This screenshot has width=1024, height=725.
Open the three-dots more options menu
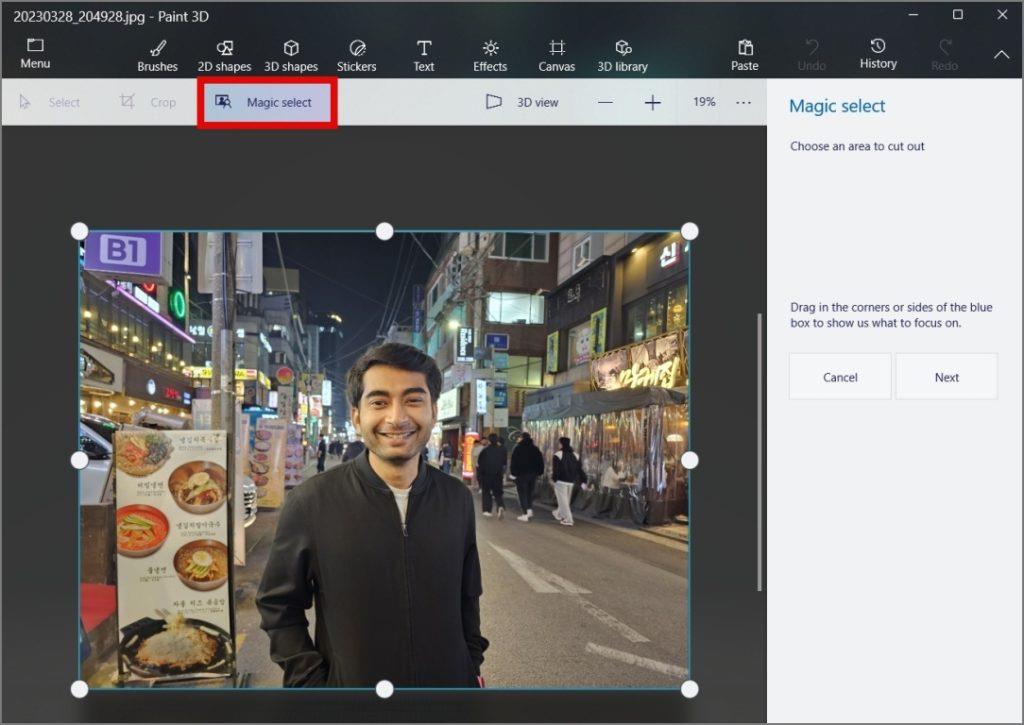pos(743,103)
